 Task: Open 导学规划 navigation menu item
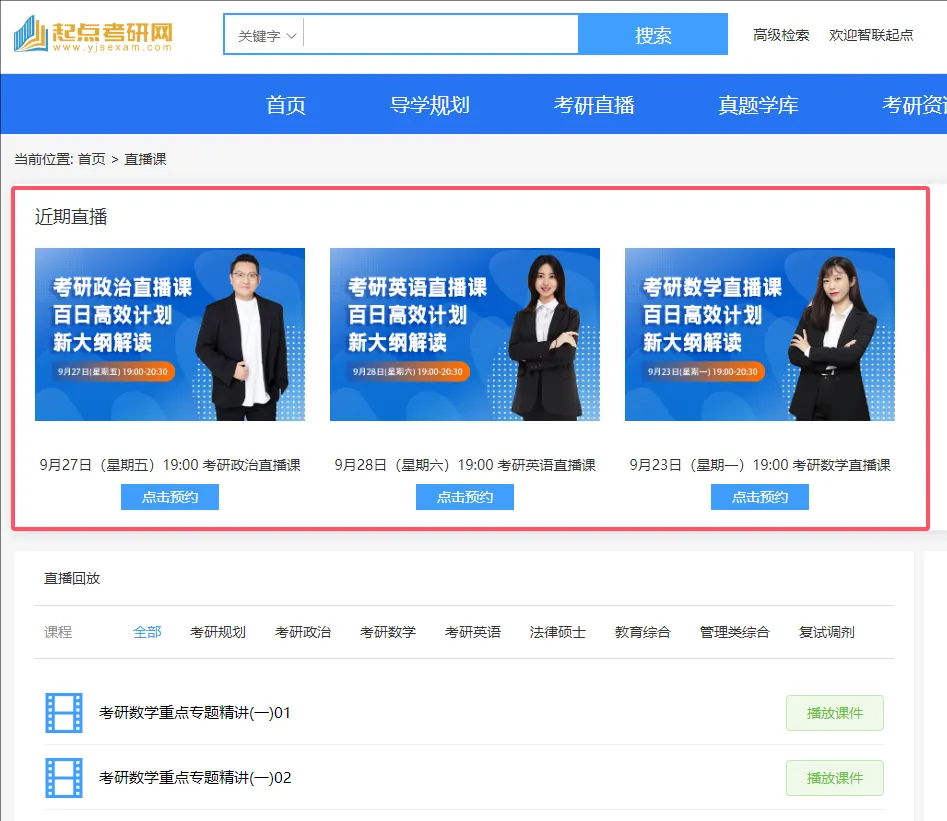tap(430, 105)
